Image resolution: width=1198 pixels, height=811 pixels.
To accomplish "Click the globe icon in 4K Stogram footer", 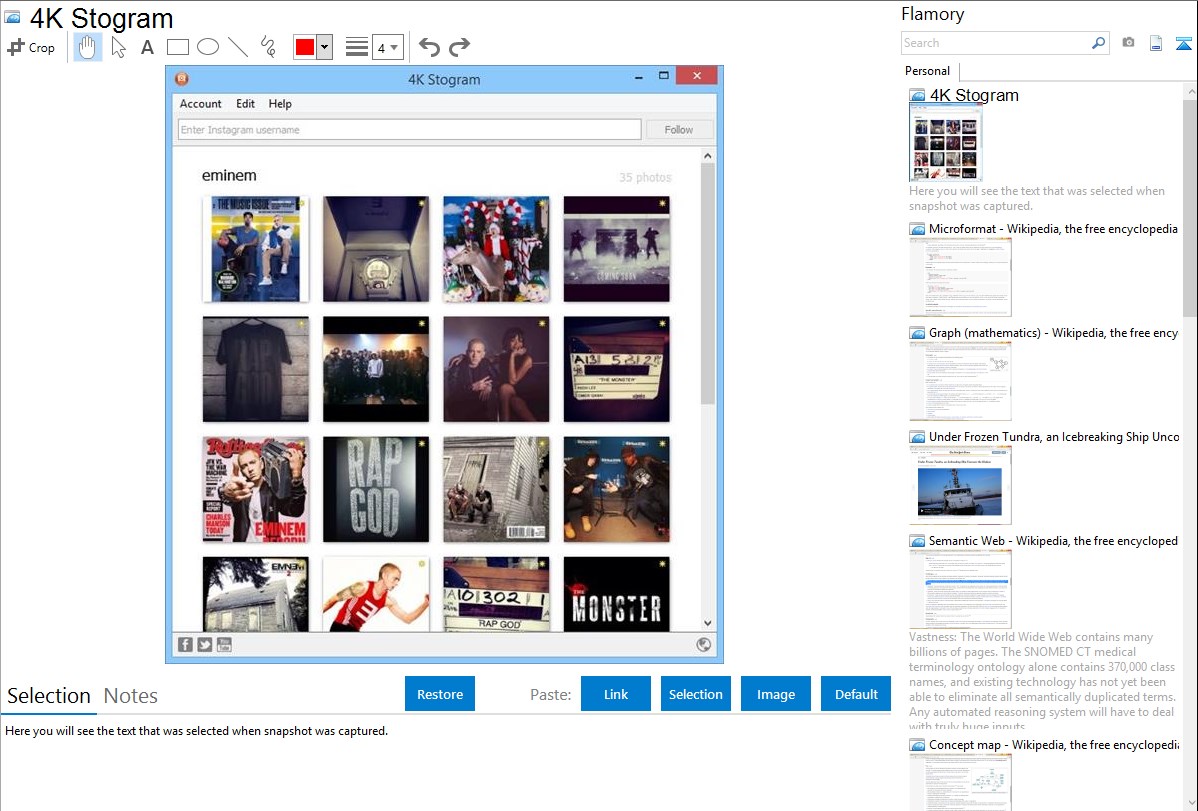I will [704, 644].
